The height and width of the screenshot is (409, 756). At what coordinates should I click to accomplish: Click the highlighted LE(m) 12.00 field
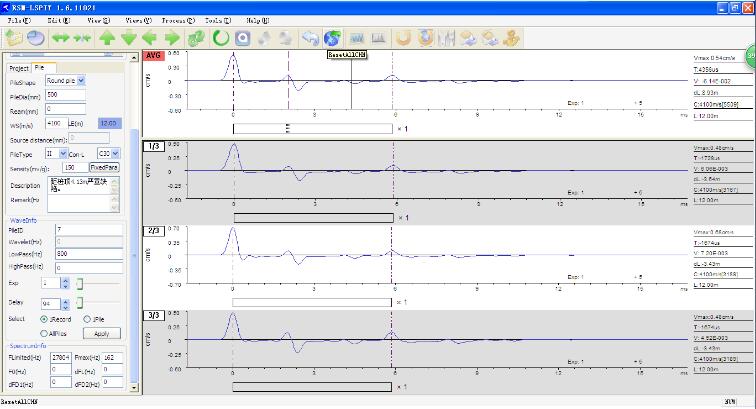tap(109, 123)
